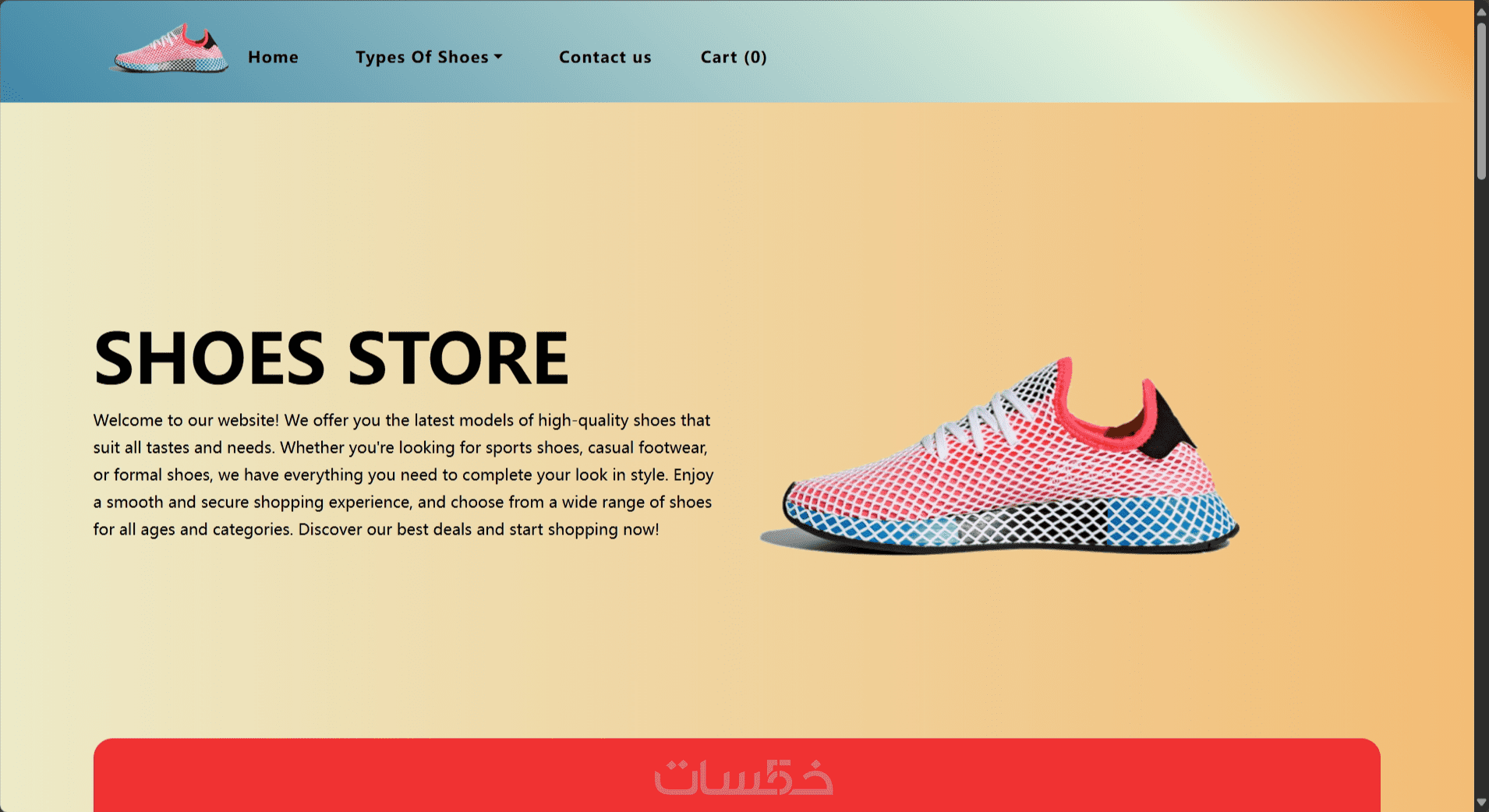Click the welcome paragraph text
The width and height of the screenshot is (1489, 812).
(x=403, y=475)
